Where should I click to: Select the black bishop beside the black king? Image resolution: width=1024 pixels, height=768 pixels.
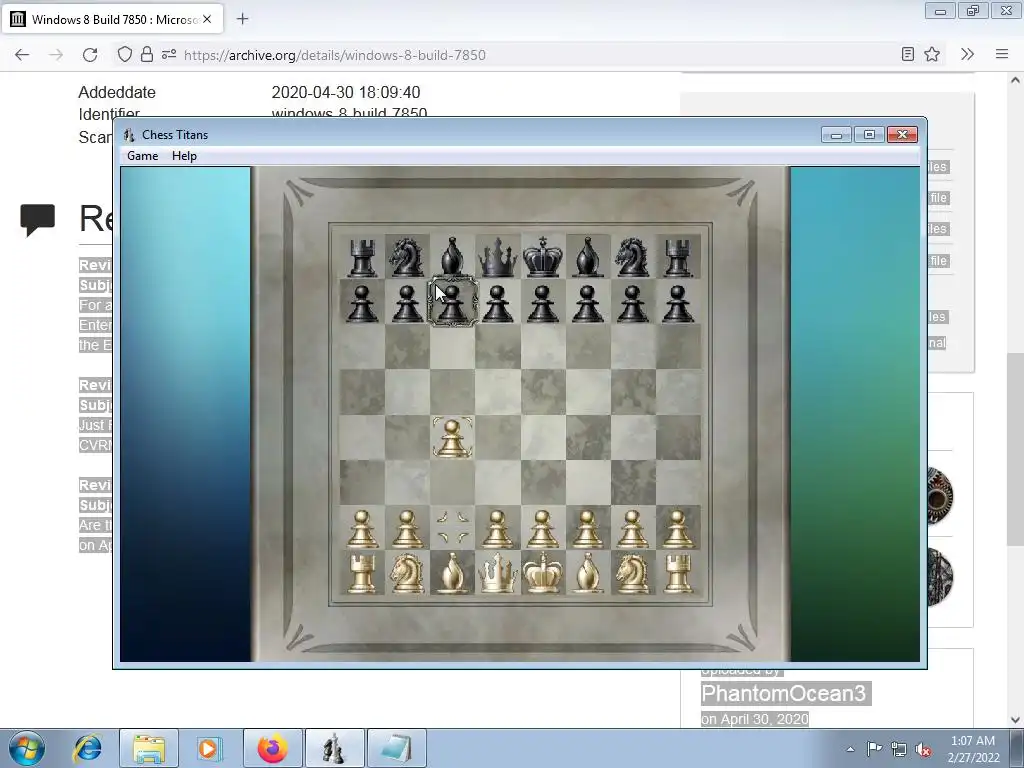tap(587, 257)
